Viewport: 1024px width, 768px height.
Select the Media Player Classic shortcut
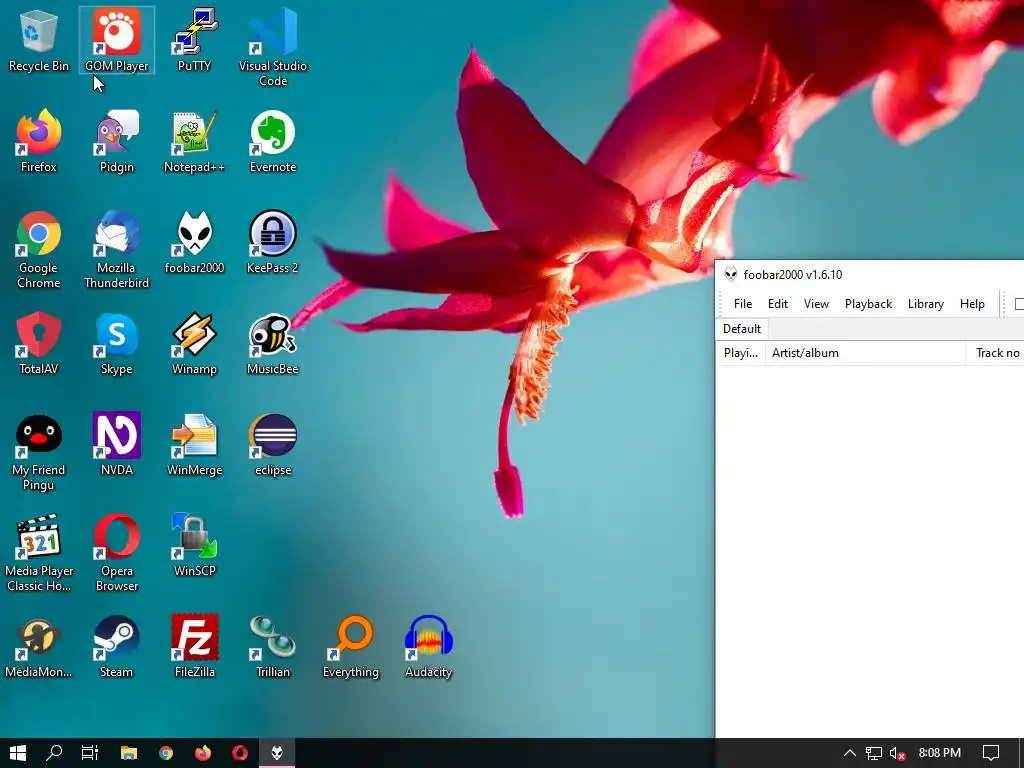[39, 553]
